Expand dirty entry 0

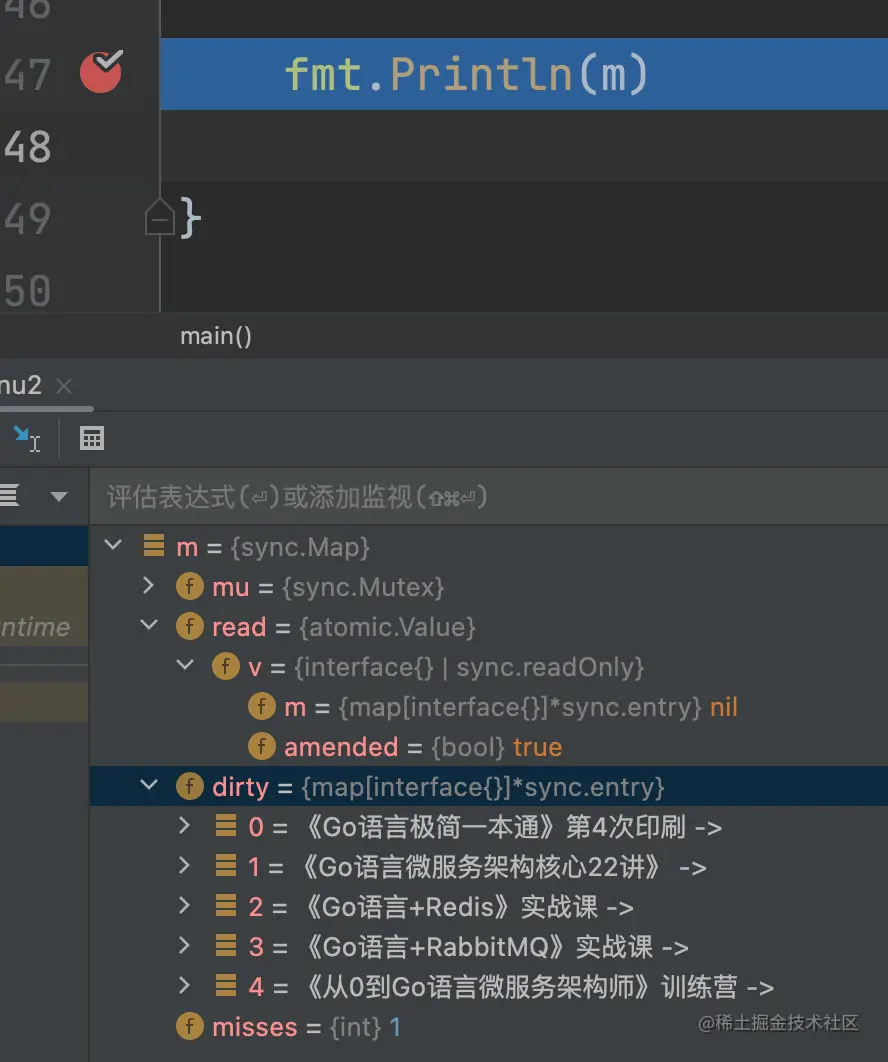[184, 825]
